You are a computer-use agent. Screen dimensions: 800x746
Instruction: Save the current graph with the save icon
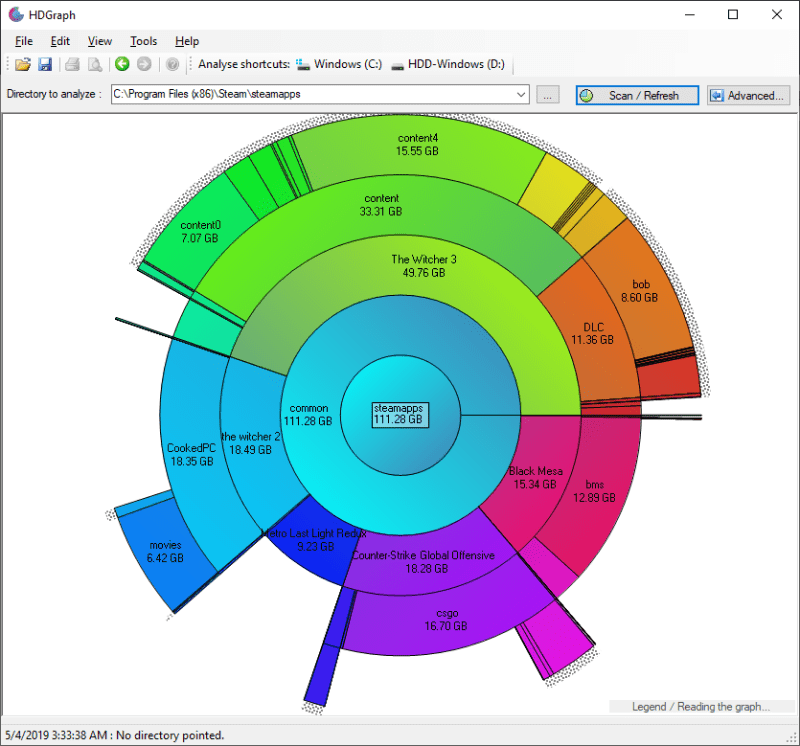point(45,64)
